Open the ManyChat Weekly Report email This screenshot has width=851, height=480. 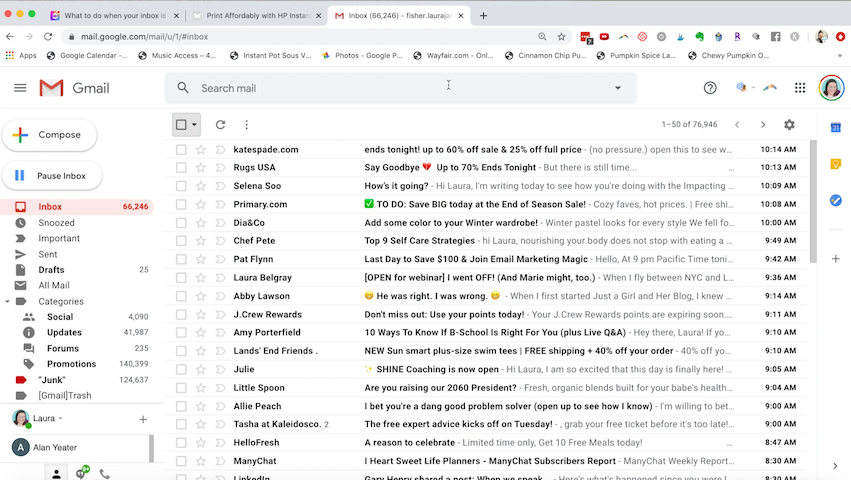[x=486, y=461]
